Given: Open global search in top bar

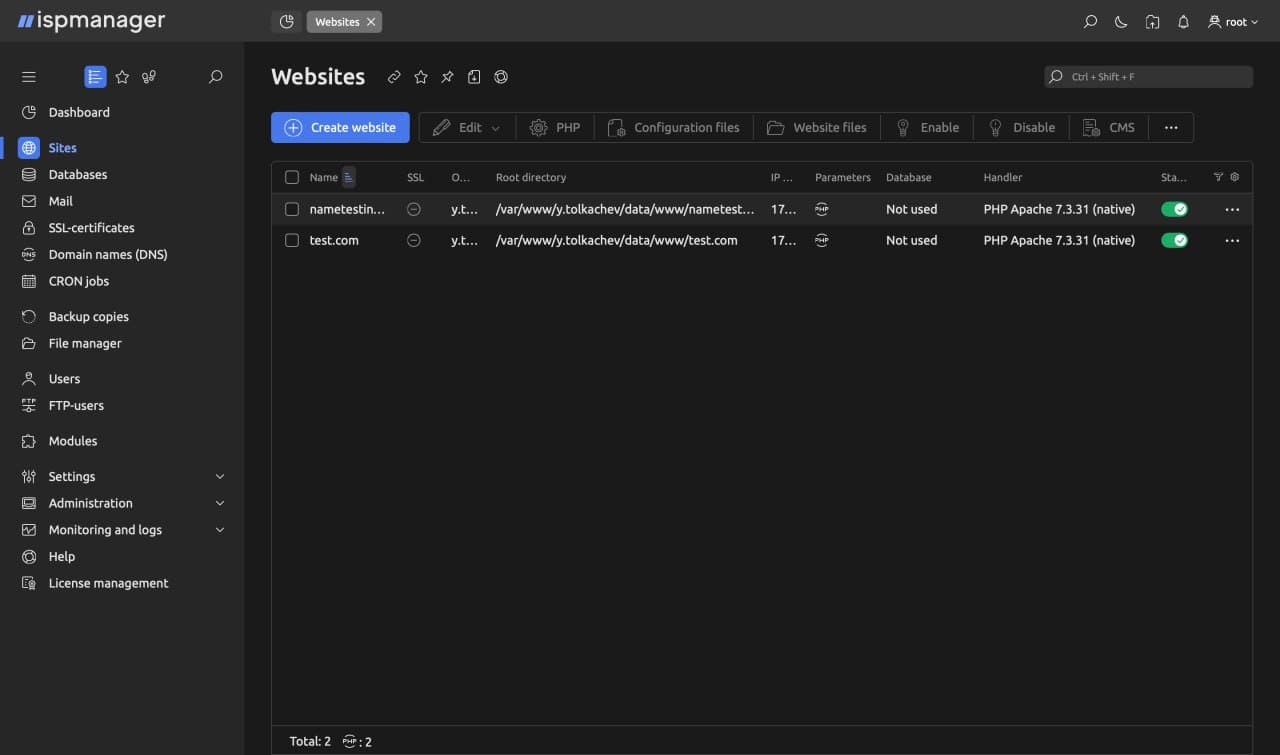Looking at the screenshot, I should (1090, 22).
